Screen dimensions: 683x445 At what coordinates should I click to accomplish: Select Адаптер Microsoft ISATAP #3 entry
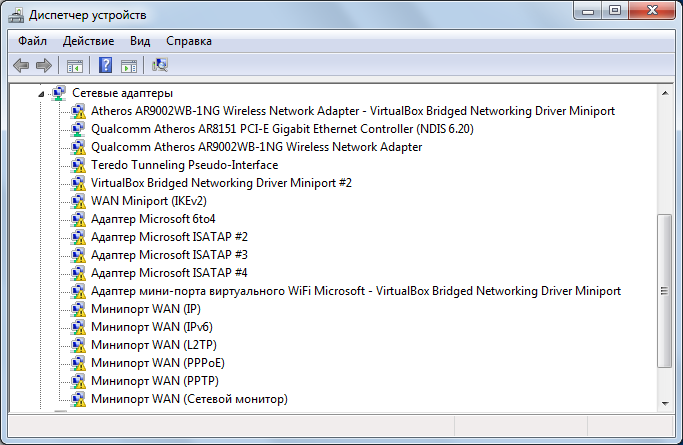point(169,255)
